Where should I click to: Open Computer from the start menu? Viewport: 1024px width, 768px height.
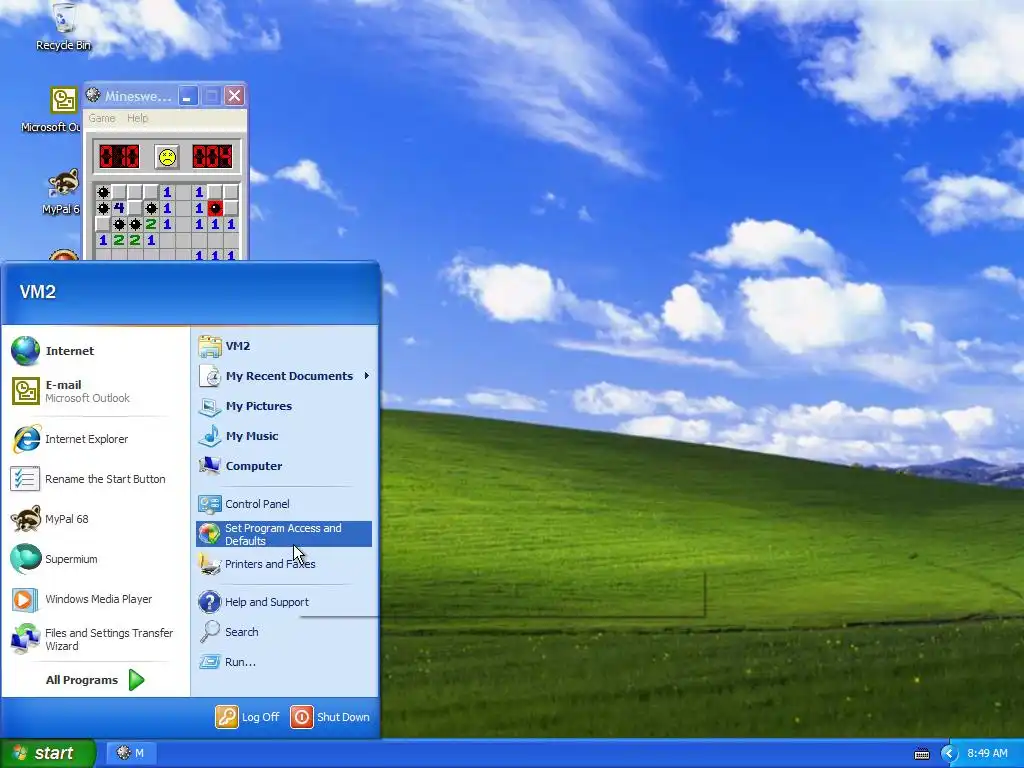(284, 466)
